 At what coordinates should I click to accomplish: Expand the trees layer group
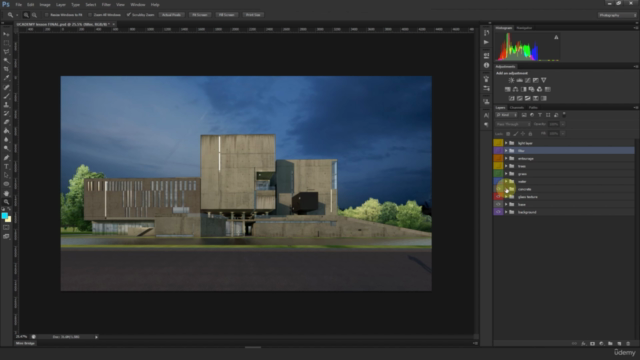pyautogui.click(x=506, y=166)
